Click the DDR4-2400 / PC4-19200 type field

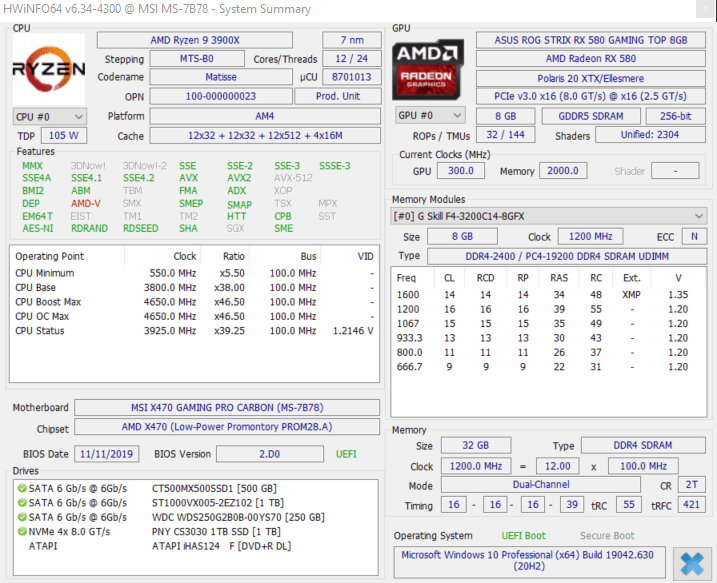(567, 256)
